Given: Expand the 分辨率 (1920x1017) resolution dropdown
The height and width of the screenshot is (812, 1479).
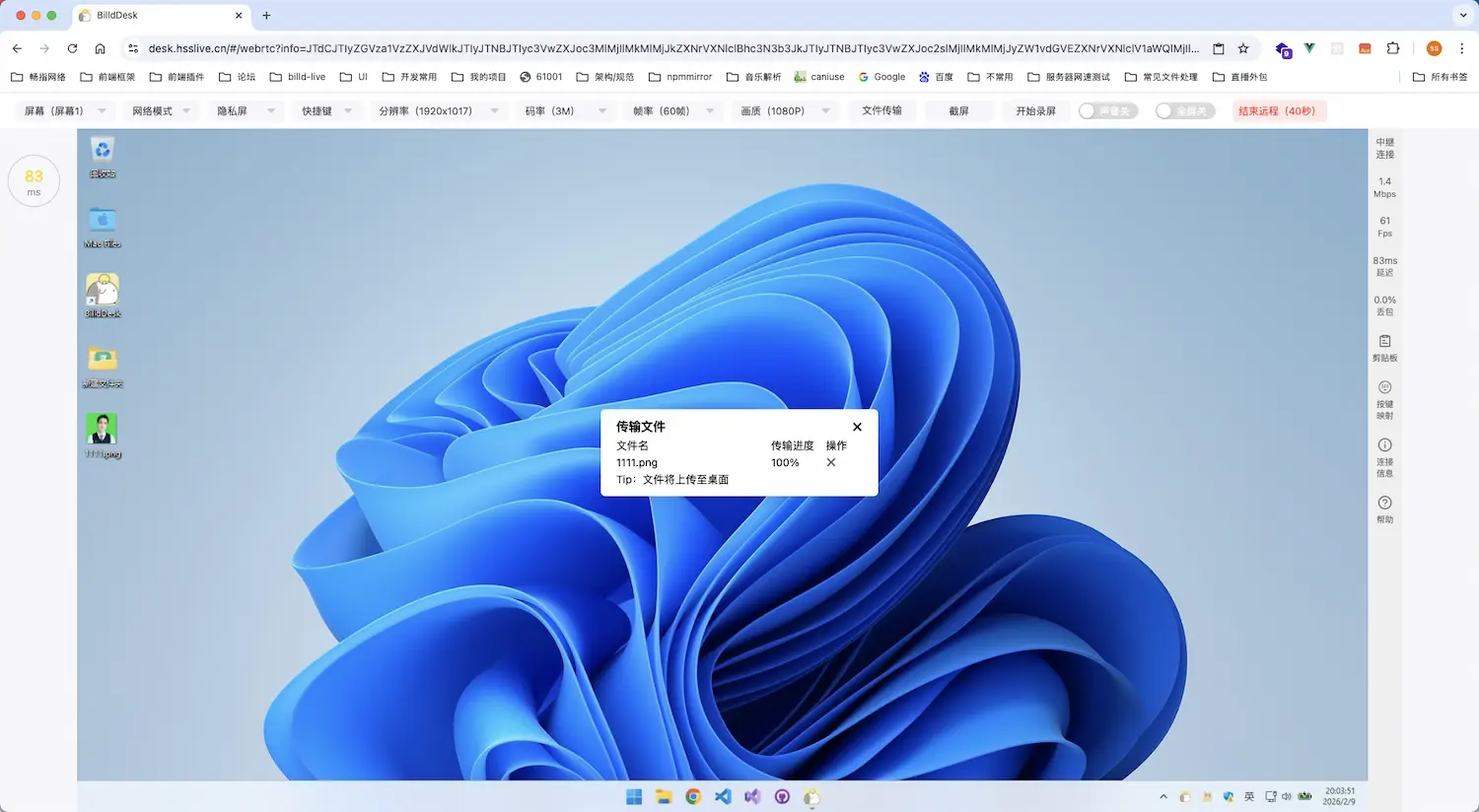Looking at the screenshot, I should tap(438, 111).
